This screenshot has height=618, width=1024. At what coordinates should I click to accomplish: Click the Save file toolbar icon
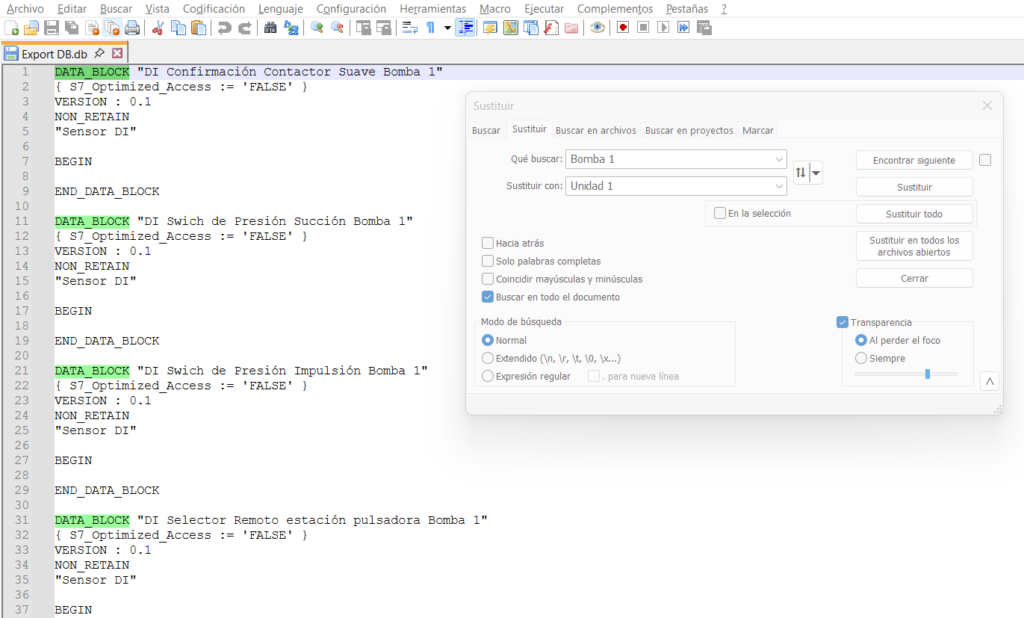51,28
